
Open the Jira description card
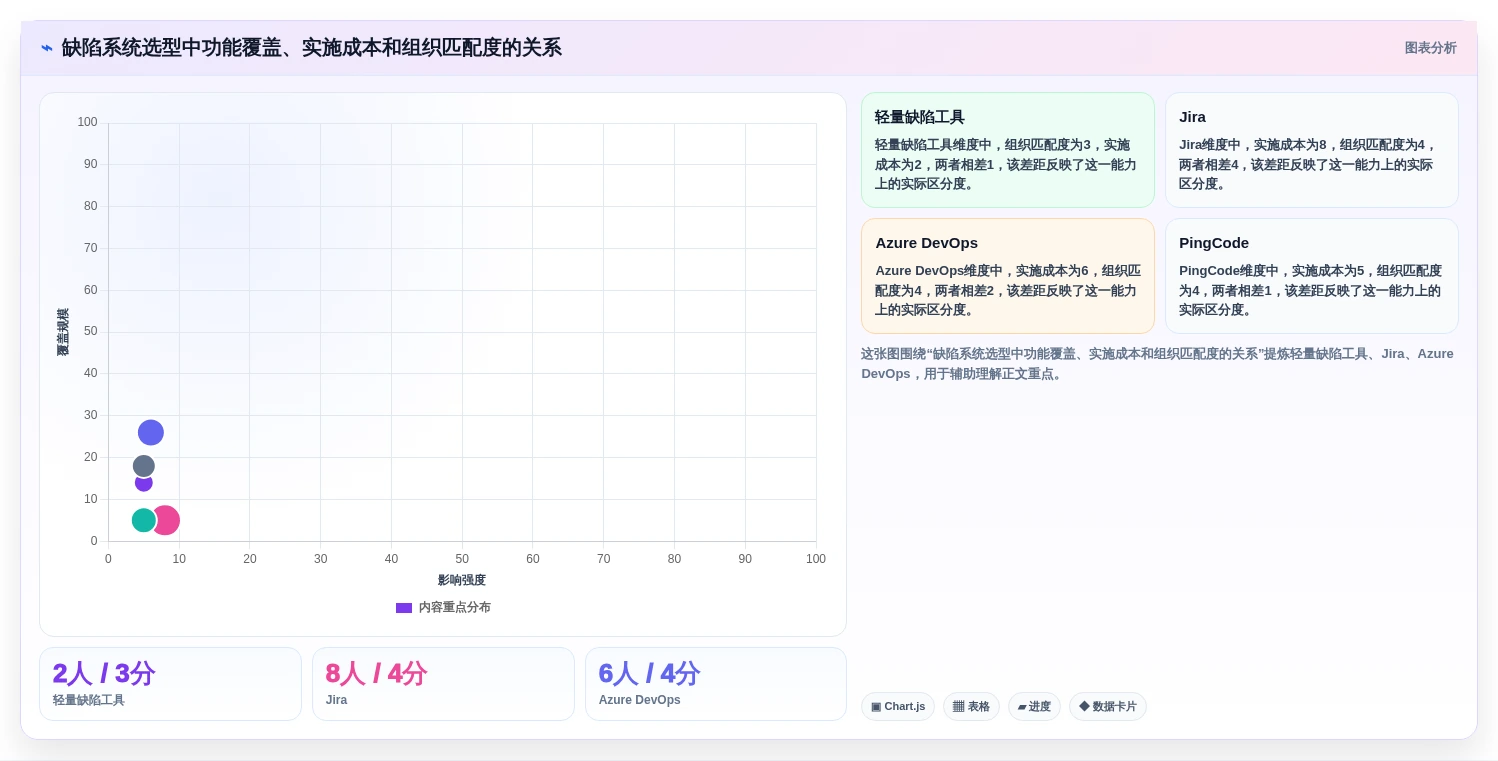pos(1312,150)
